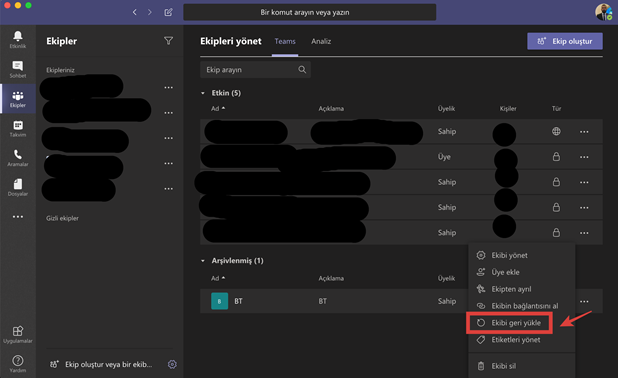Choose Ekipten ayrıl in the menu

click(511, 289)
